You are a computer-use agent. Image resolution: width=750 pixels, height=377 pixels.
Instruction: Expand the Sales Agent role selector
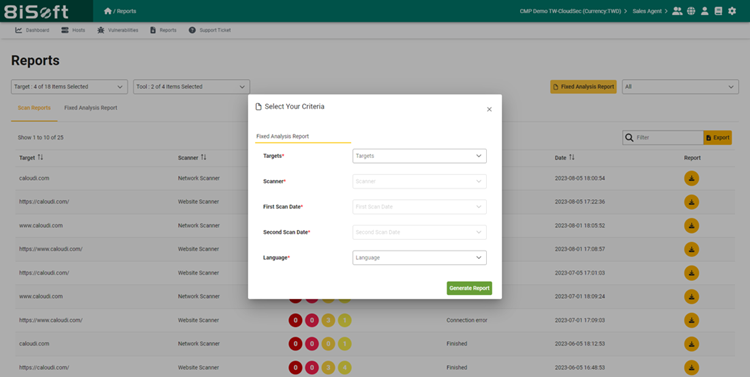[650, 11]
